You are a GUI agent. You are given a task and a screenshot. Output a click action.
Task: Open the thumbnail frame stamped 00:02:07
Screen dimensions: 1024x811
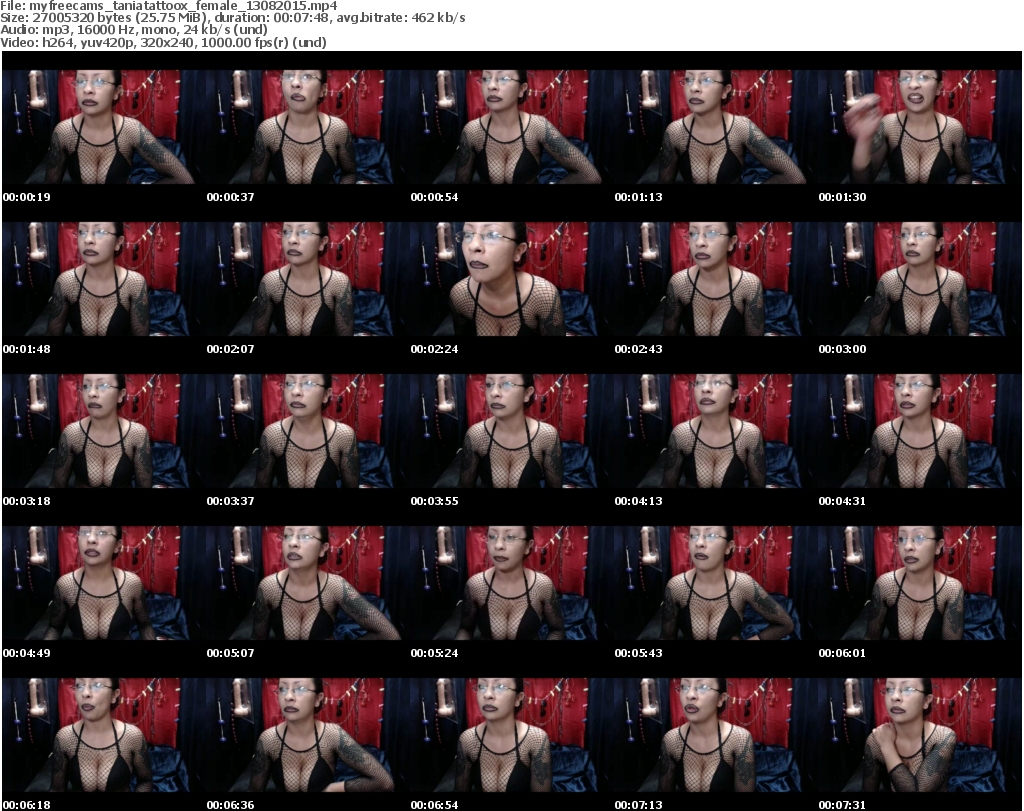(308, 279)
